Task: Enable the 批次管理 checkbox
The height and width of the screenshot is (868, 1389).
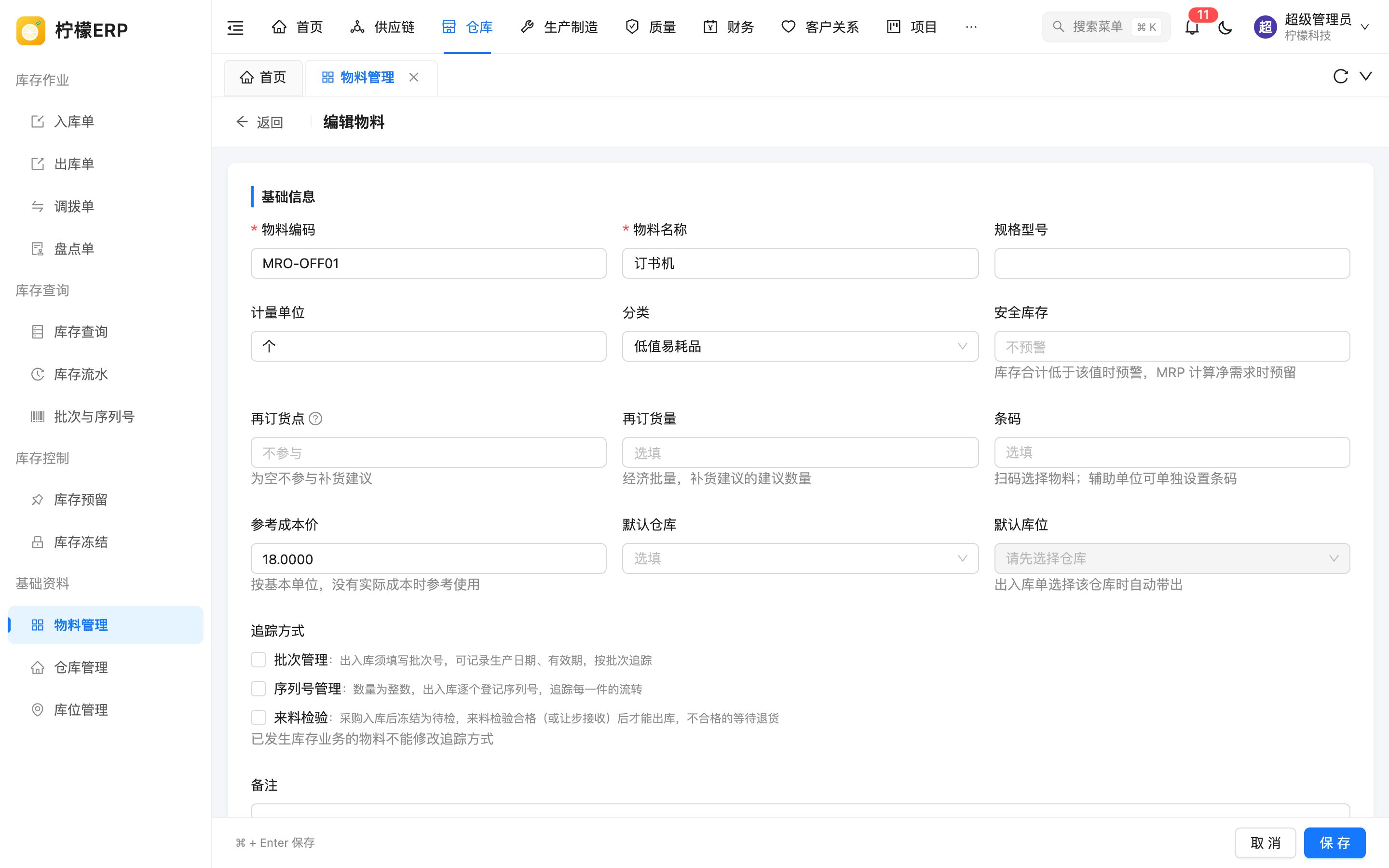Action: [259, 660]
